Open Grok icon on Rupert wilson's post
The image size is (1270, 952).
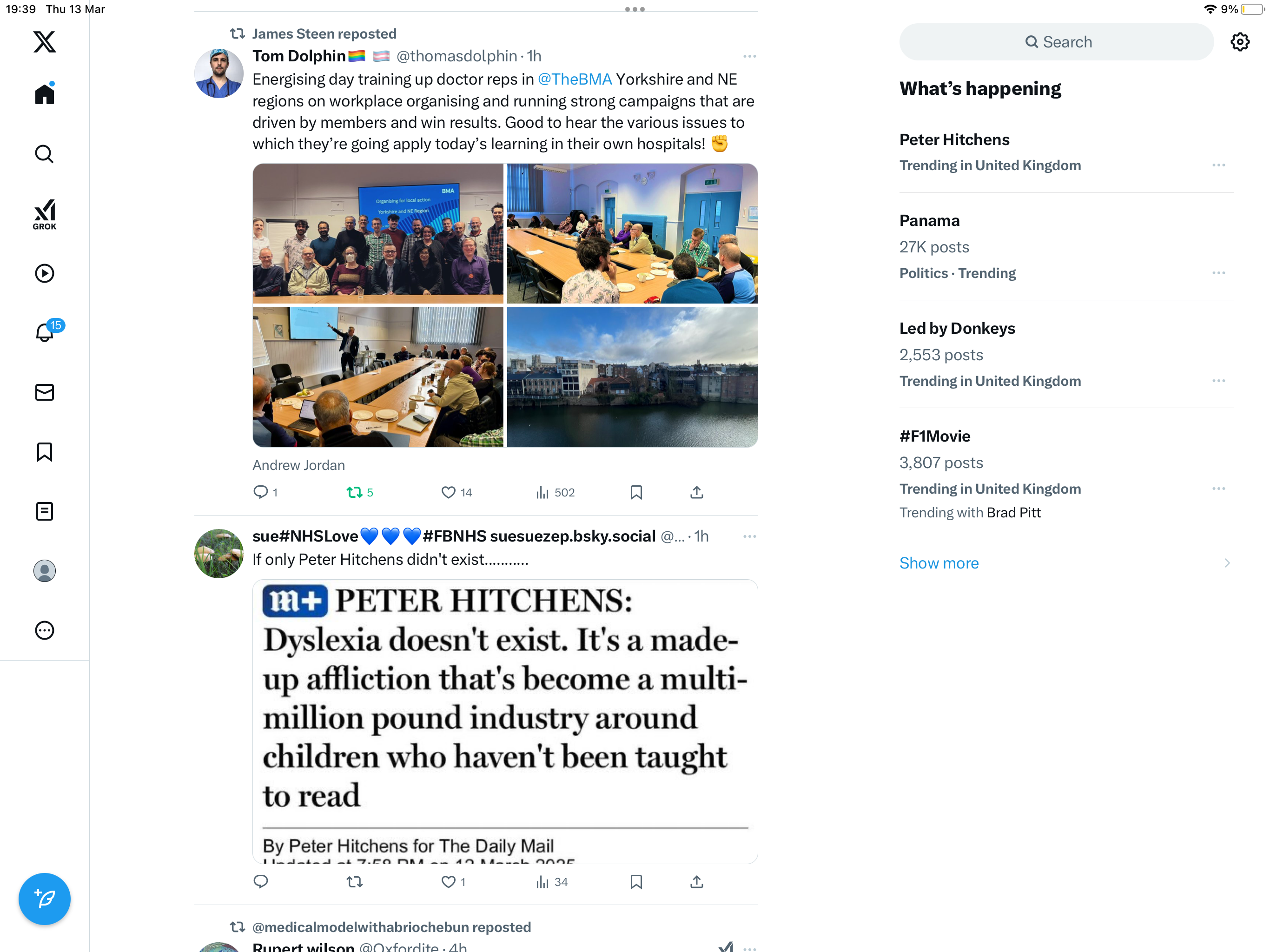pos(726,947)
